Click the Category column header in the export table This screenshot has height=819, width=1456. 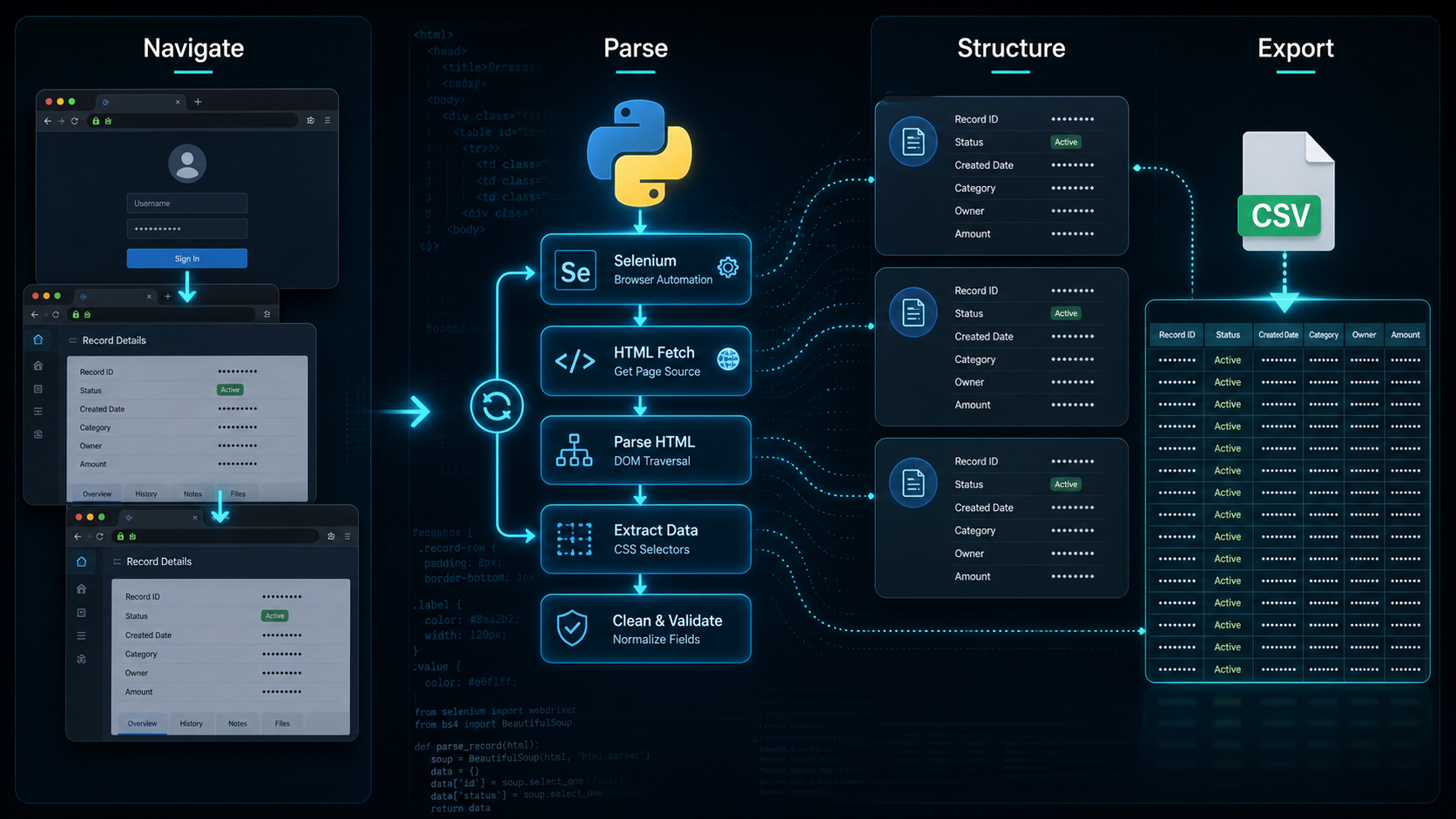click(1324, 335)
